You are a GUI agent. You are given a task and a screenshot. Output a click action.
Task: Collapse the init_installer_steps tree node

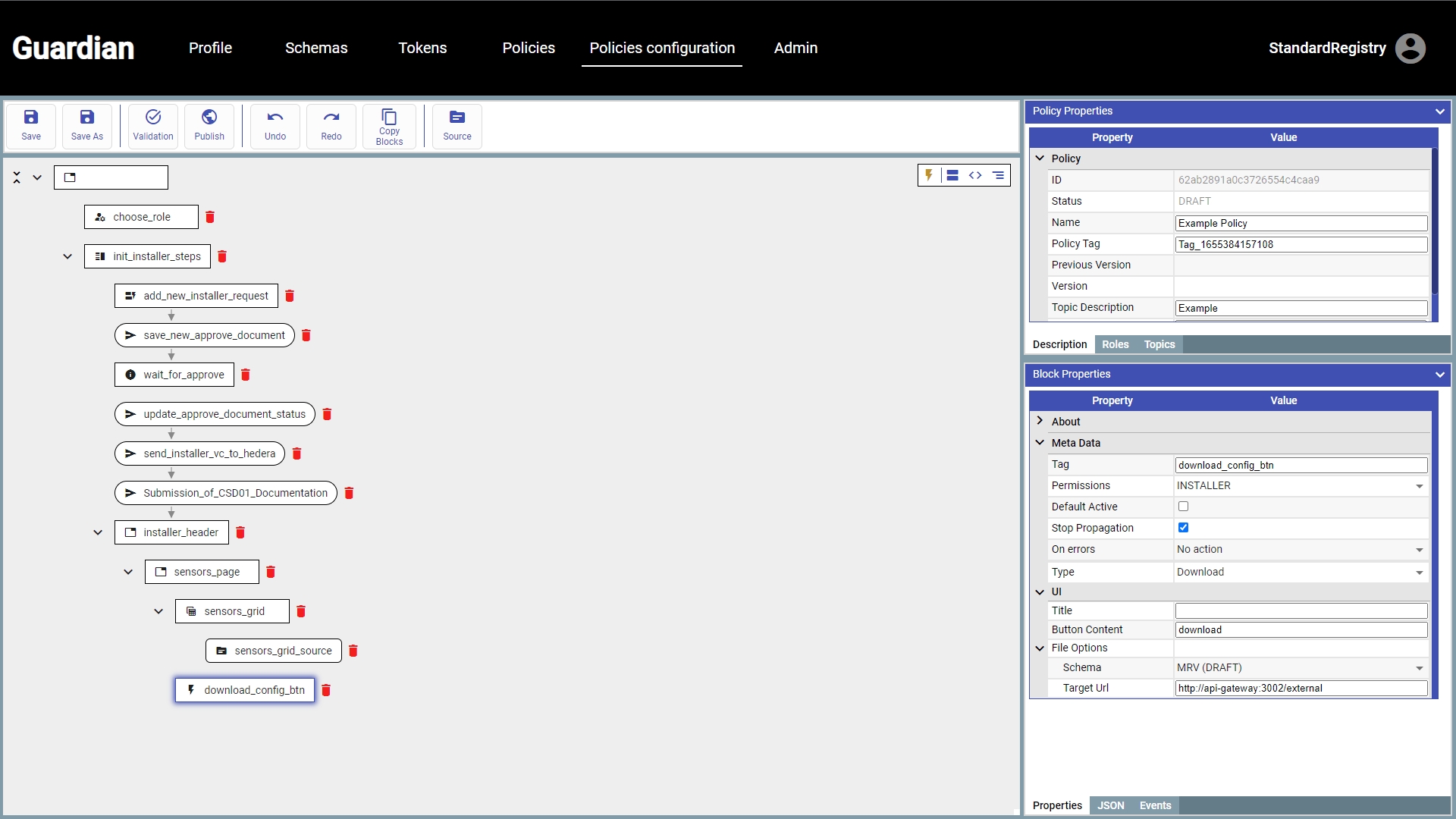click(67, 256)
